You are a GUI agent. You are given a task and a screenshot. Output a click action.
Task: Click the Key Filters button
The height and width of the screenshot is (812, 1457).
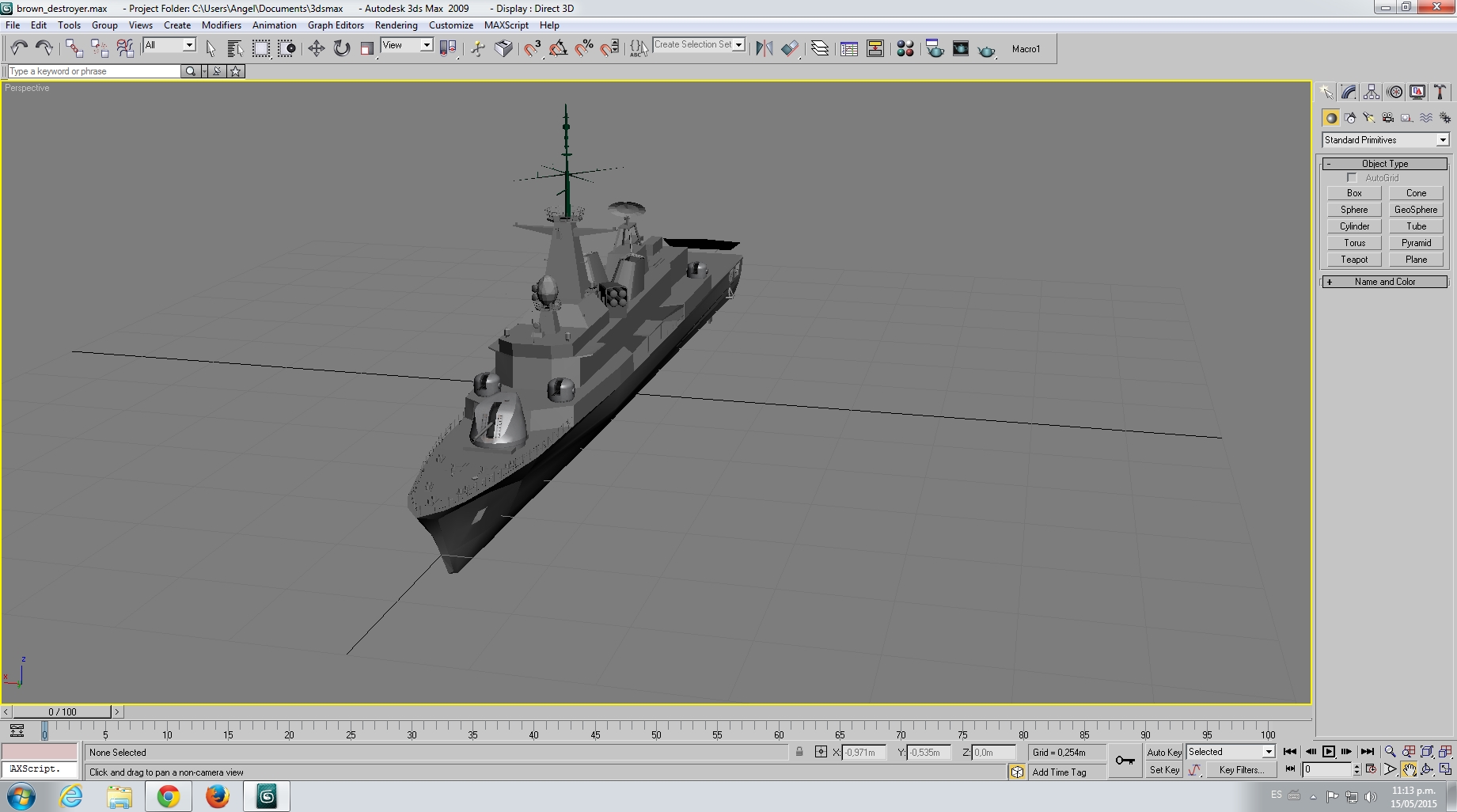(1241, 770)
